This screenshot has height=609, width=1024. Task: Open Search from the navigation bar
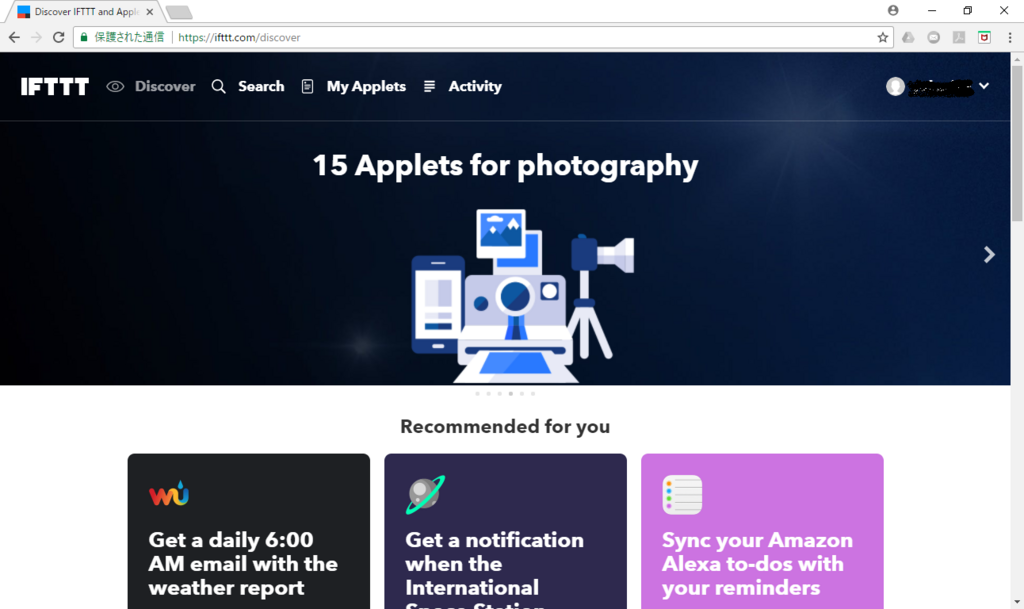[x=261, y=86]
